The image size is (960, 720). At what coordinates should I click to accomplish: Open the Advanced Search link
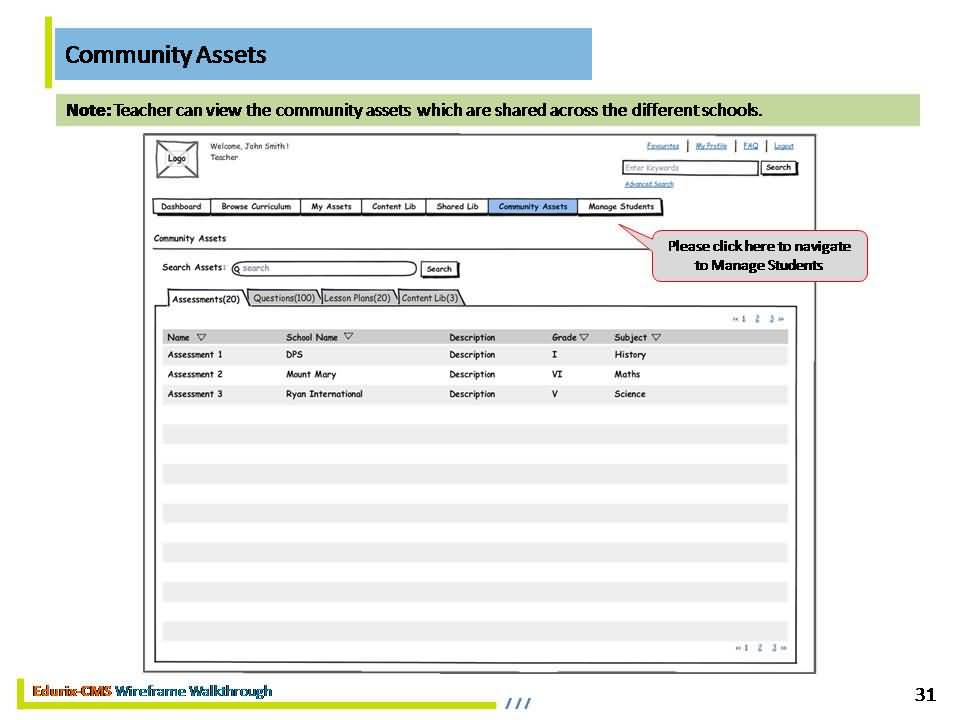pyautogui.click(x=649, y=184)
